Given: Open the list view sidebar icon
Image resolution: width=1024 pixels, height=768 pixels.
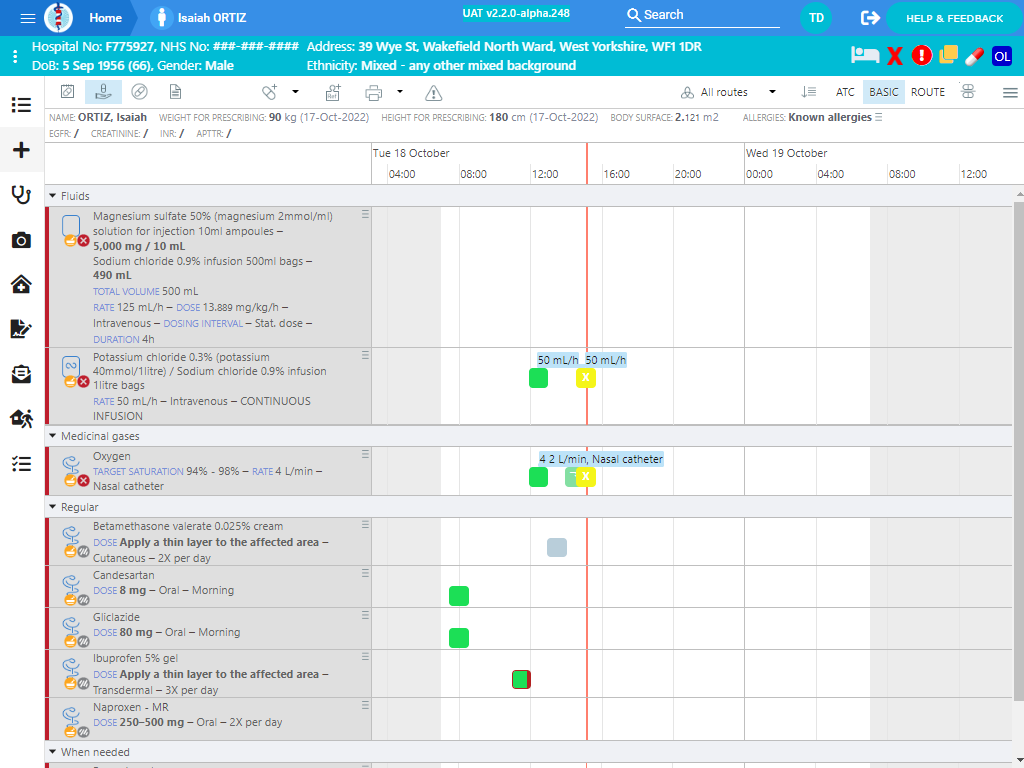Looking at the screenshot, I should click(x=22, y=104).
